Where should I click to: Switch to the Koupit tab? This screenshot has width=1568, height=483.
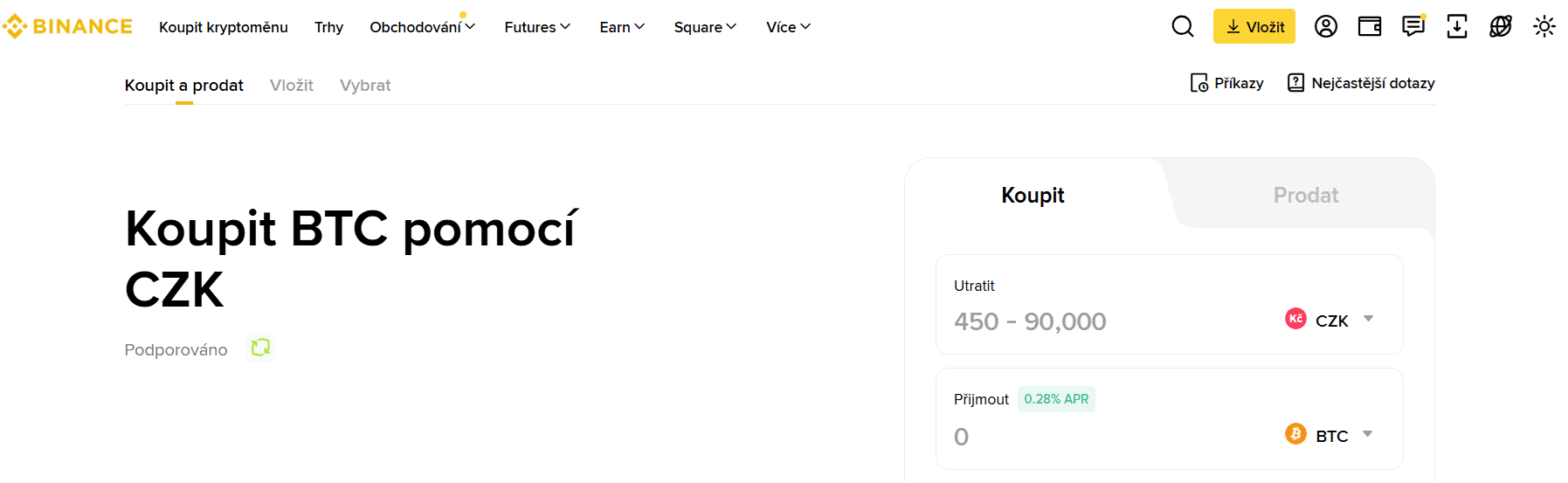(x=1033, y=195)
